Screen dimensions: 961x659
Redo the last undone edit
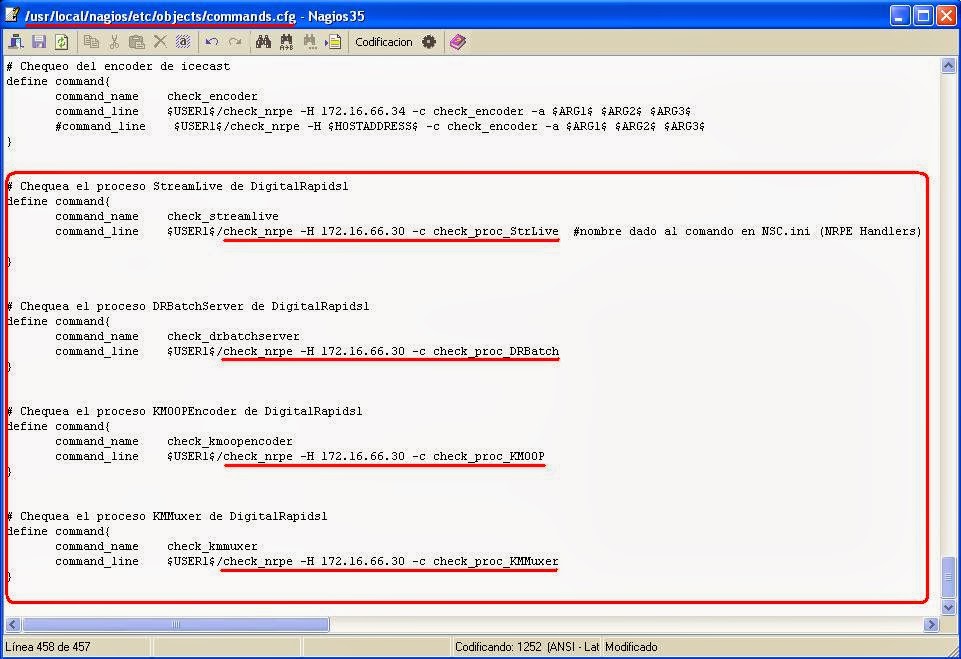coord(234,42)
